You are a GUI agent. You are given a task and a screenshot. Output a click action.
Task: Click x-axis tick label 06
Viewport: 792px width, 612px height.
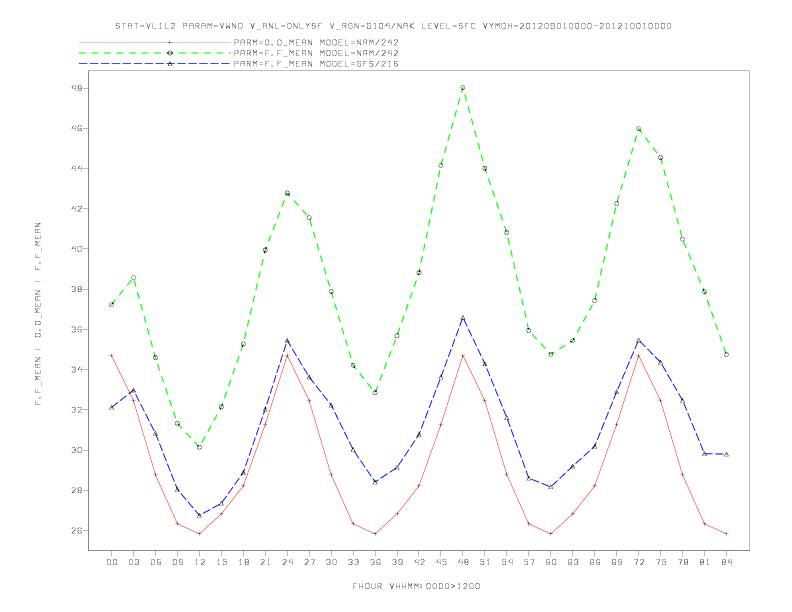156,562
